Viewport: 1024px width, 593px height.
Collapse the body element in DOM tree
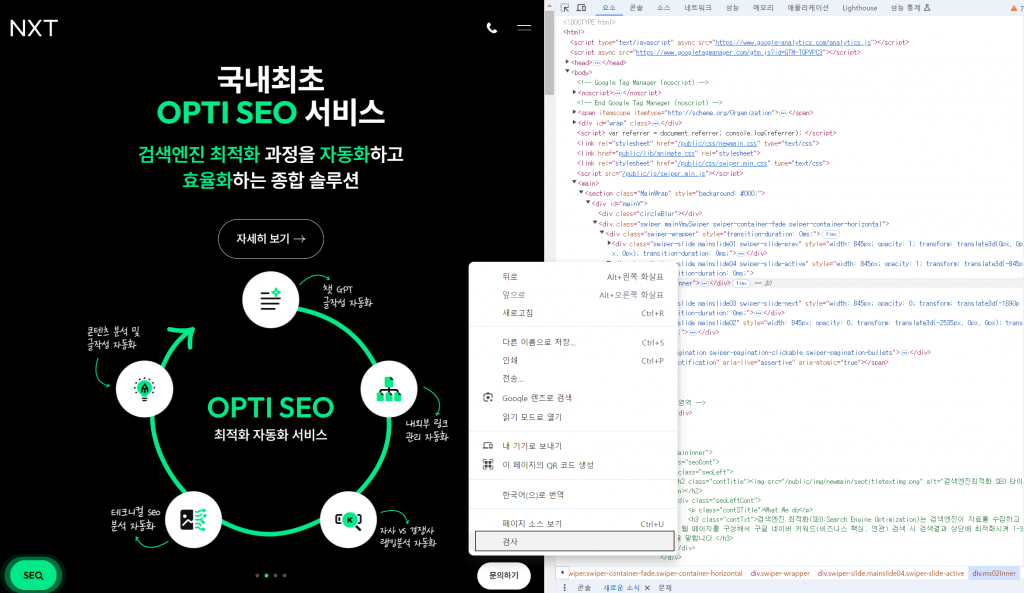click(x=567, y=72)
